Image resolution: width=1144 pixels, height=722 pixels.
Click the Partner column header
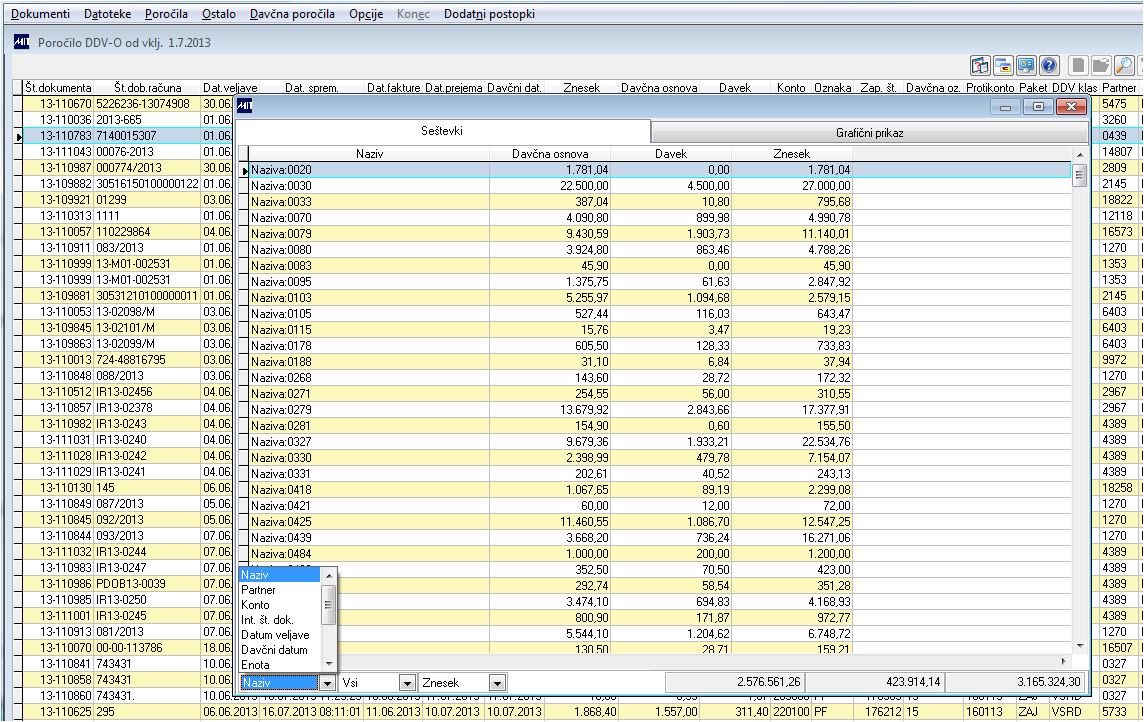tap(1118, 88)
